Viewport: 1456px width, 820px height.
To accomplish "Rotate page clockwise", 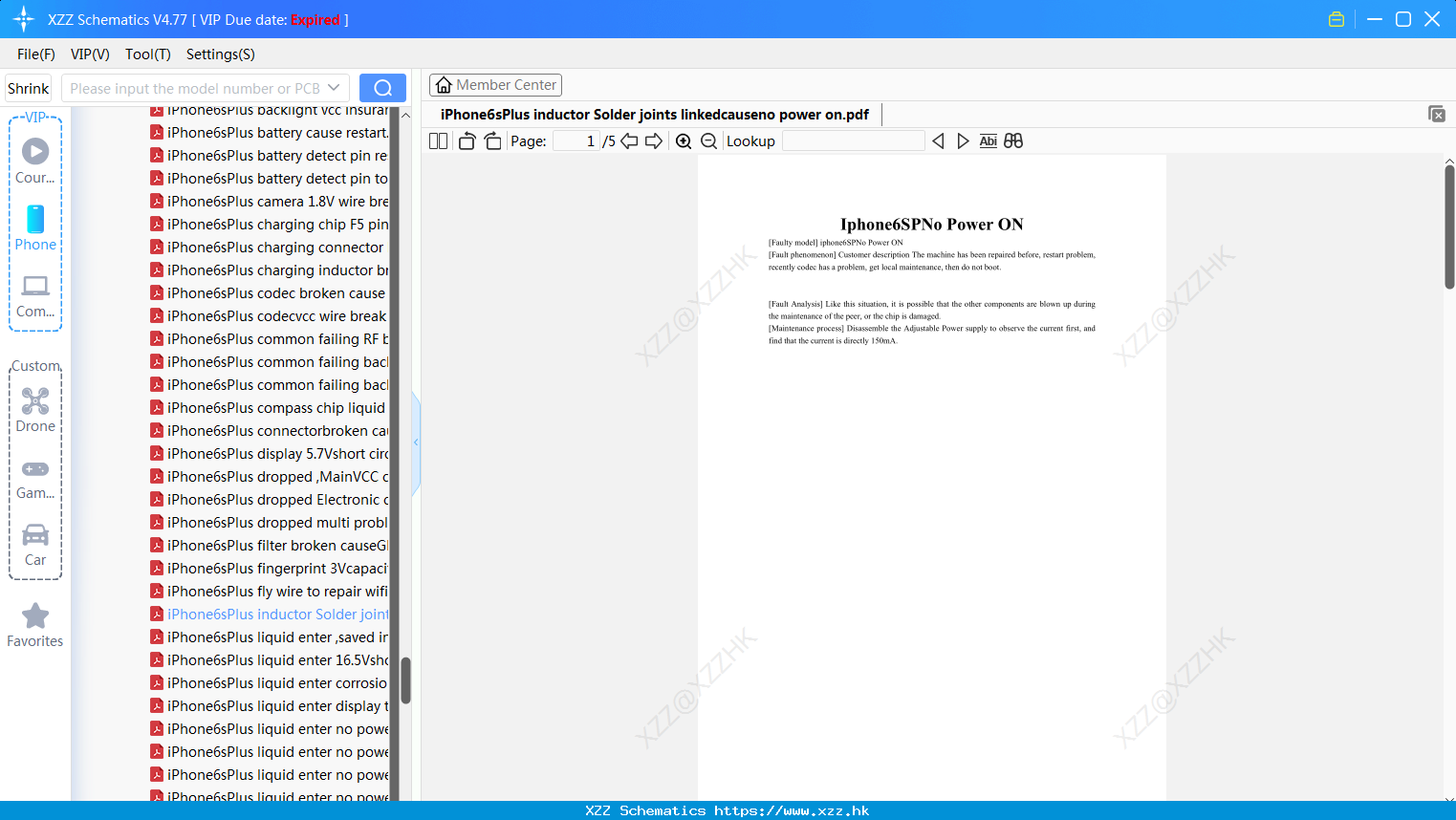I will pos(492,141).
